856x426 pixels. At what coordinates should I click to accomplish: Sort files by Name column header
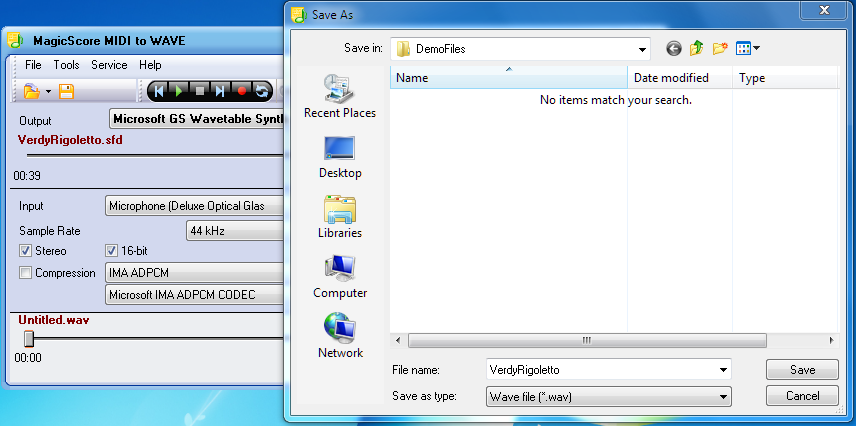pos(509,78)
